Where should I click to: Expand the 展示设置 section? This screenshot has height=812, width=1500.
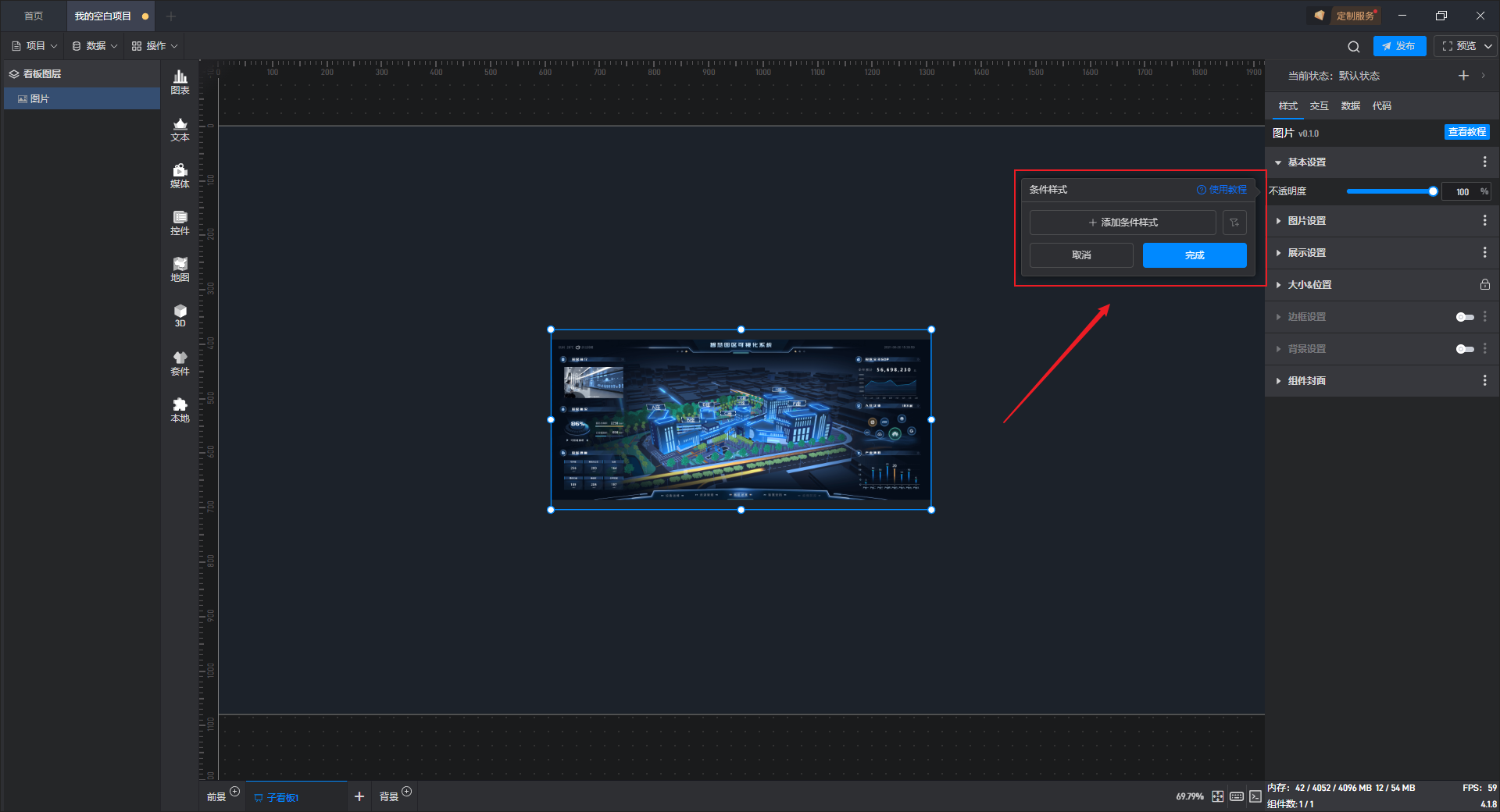pyautogui.click(x=1278, y=253)
